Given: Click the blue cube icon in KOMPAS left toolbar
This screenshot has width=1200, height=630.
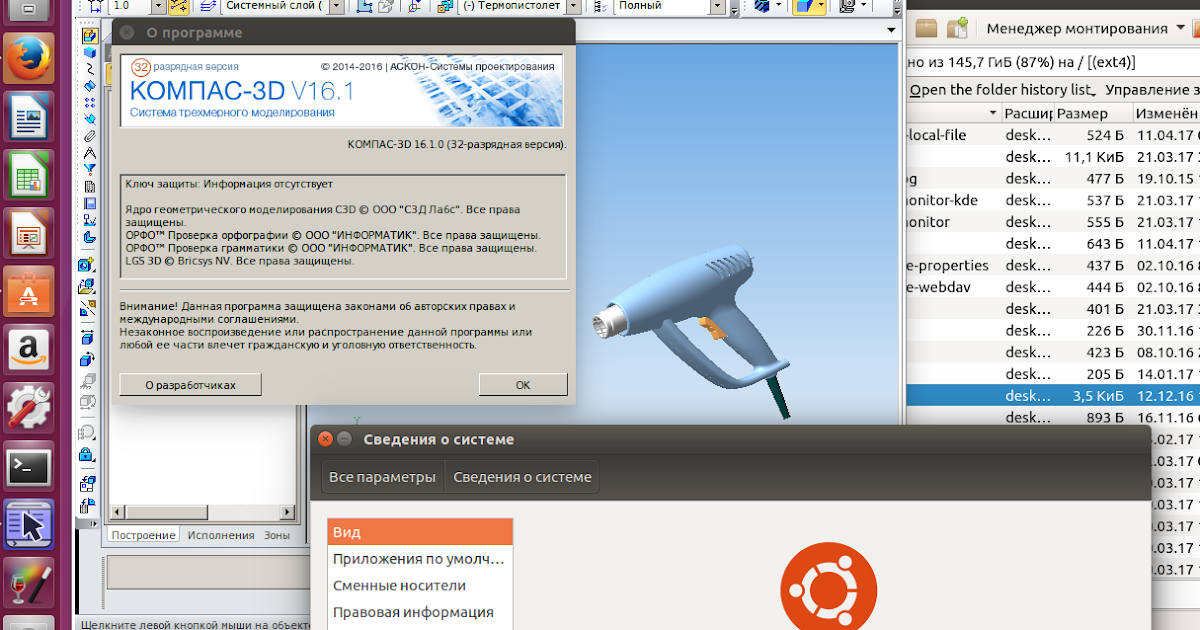Looking at the screenshot, I should coord(90,52).
